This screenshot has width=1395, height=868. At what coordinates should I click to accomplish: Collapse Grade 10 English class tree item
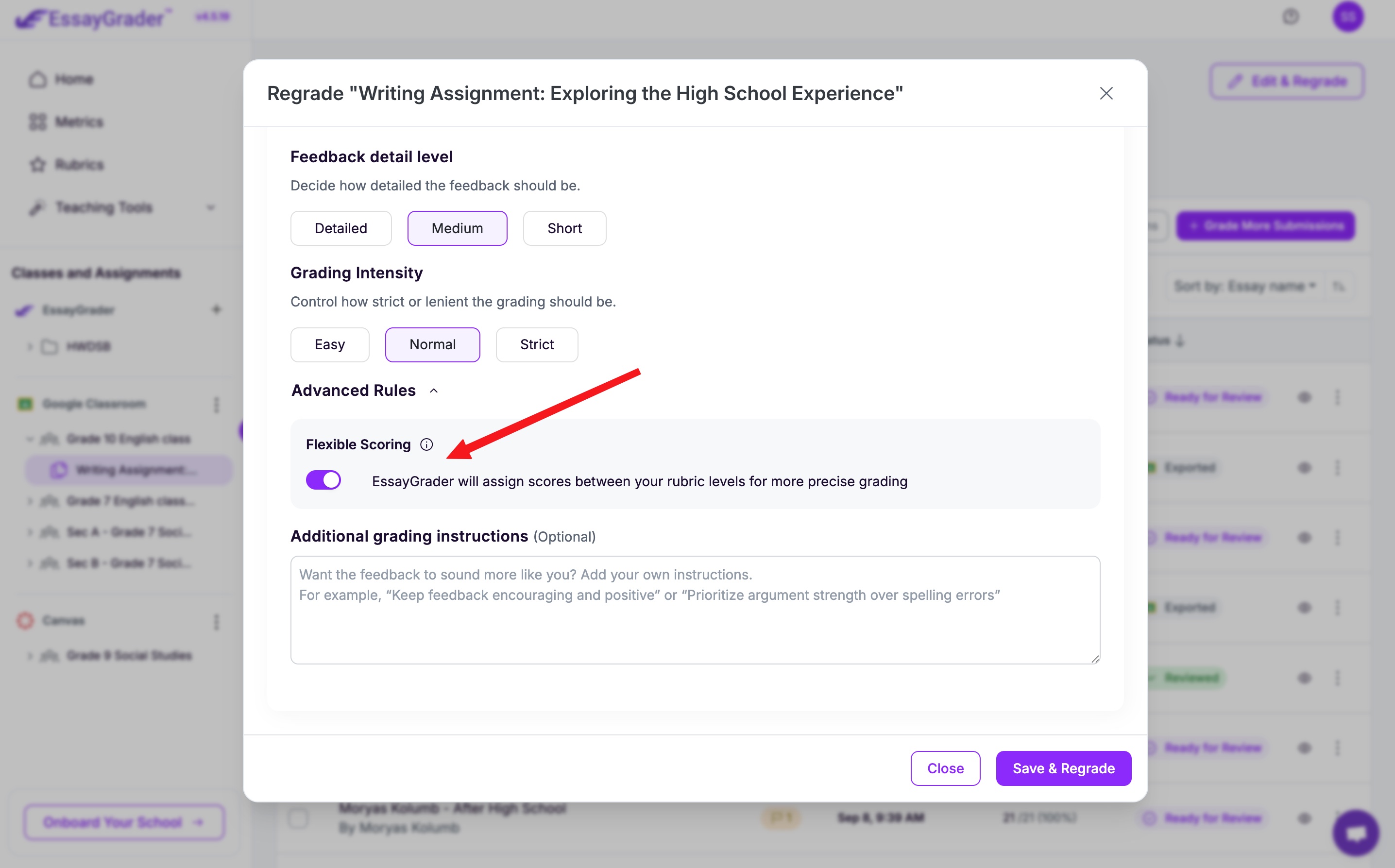(x=29, y=439)
